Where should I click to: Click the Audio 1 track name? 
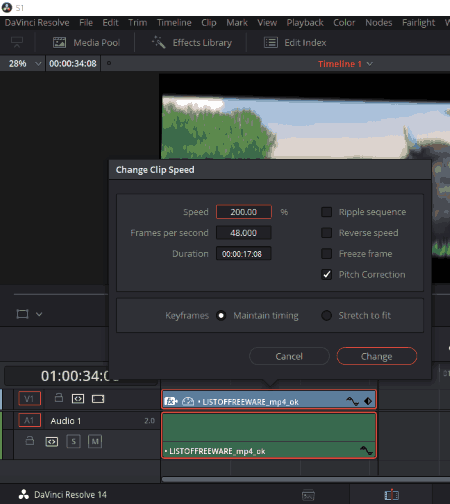click(x=66, y=421)
